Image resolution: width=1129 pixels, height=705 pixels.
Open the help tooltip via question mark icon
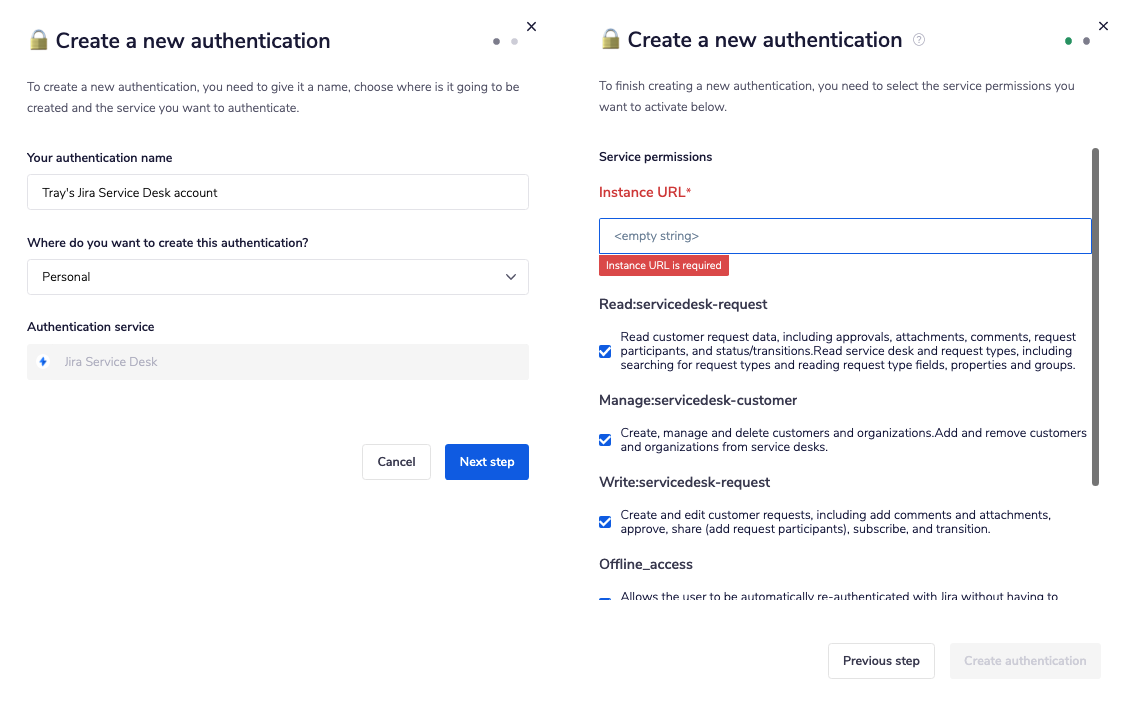click(918, 40)
